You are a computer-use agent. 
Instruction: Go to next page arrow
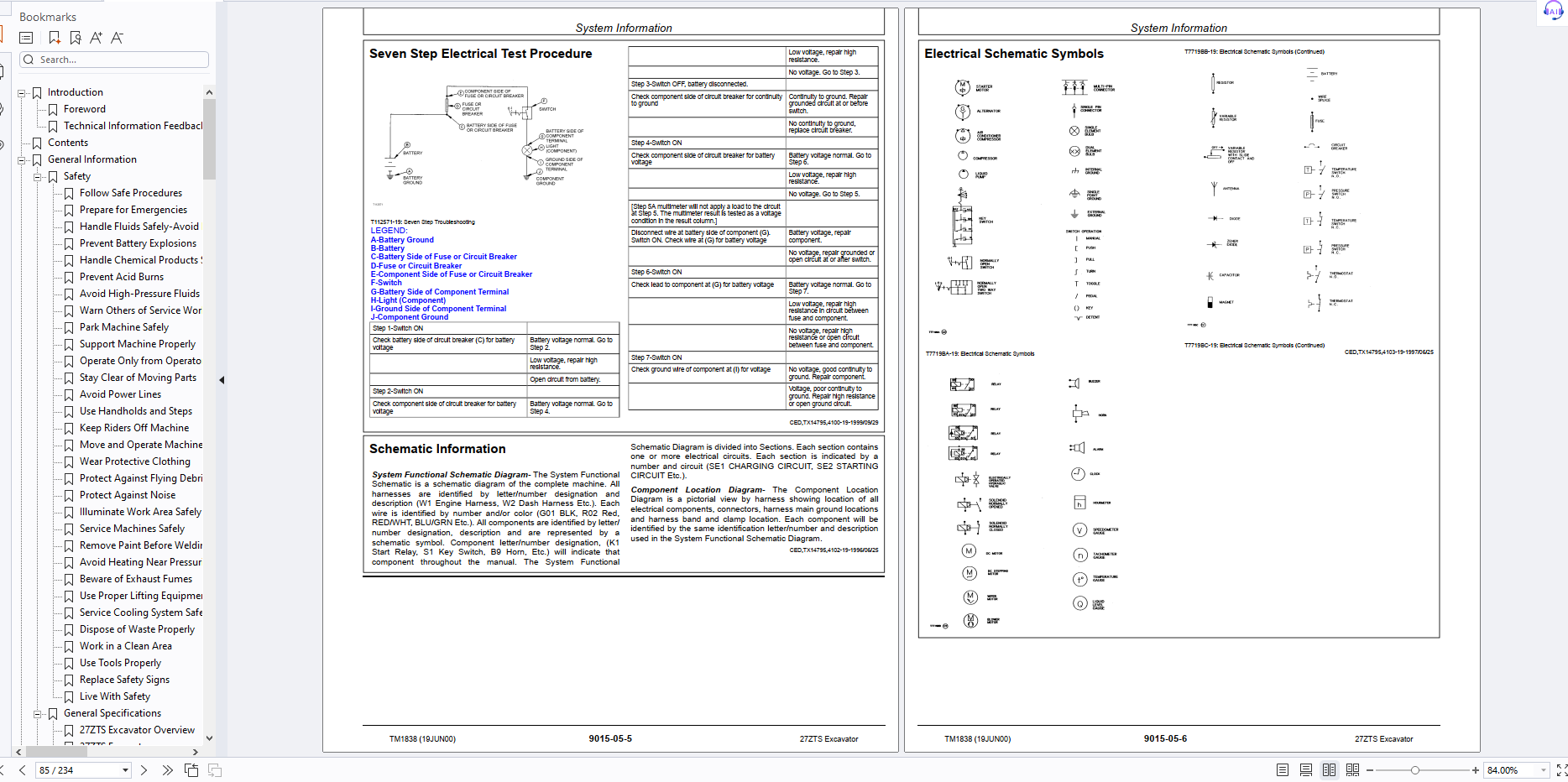pyautogui.click(x=144, y=770)
